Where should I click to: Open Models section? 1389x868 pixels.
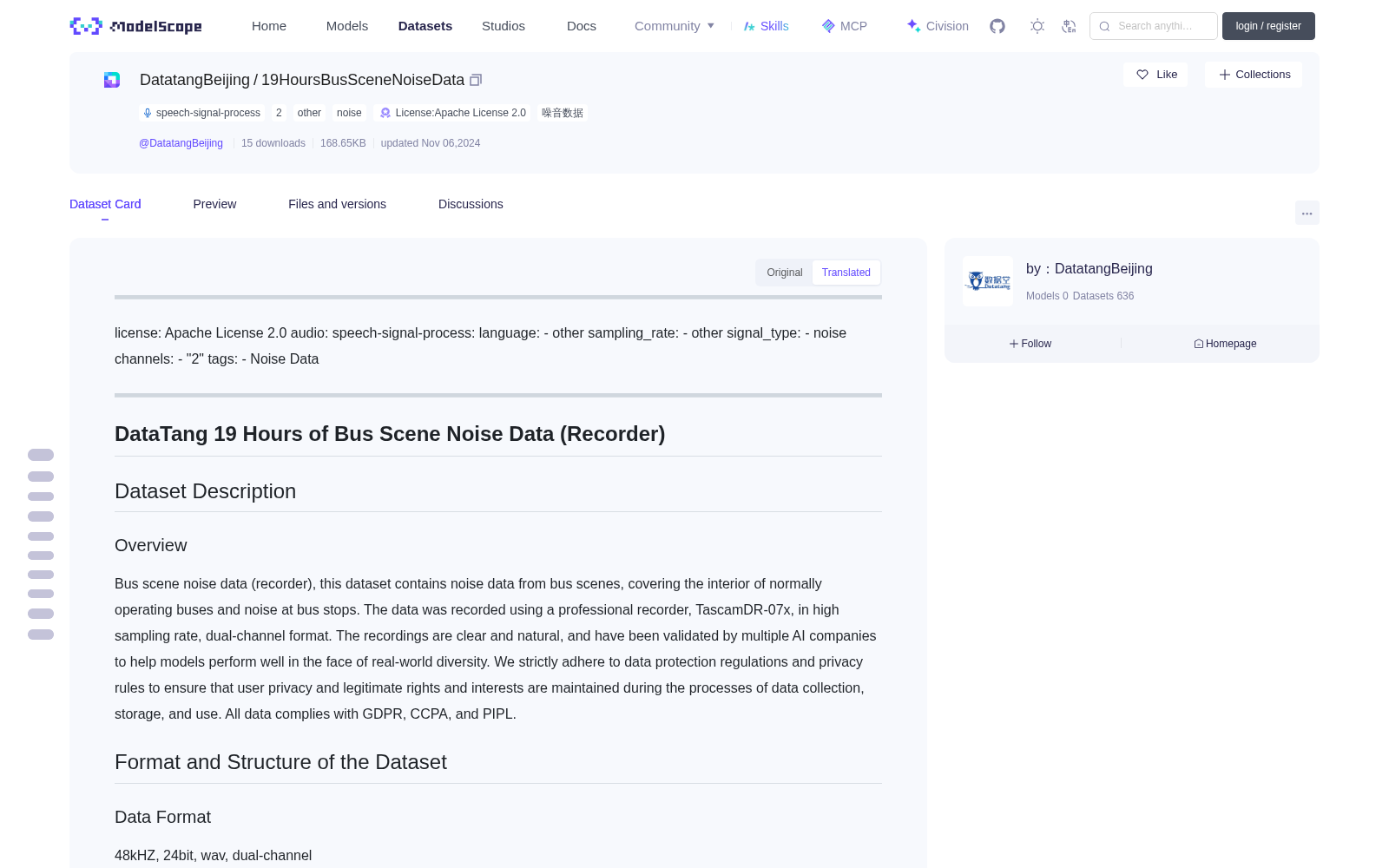pyautogui.click(x=347, y=26)
